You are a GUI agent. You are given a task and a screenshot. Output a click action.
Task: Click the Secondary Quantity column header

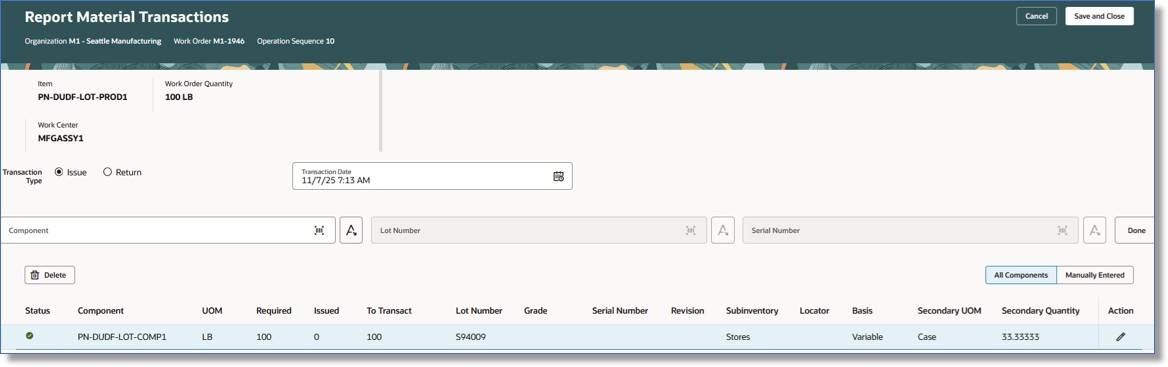(x=1041, y=311)
